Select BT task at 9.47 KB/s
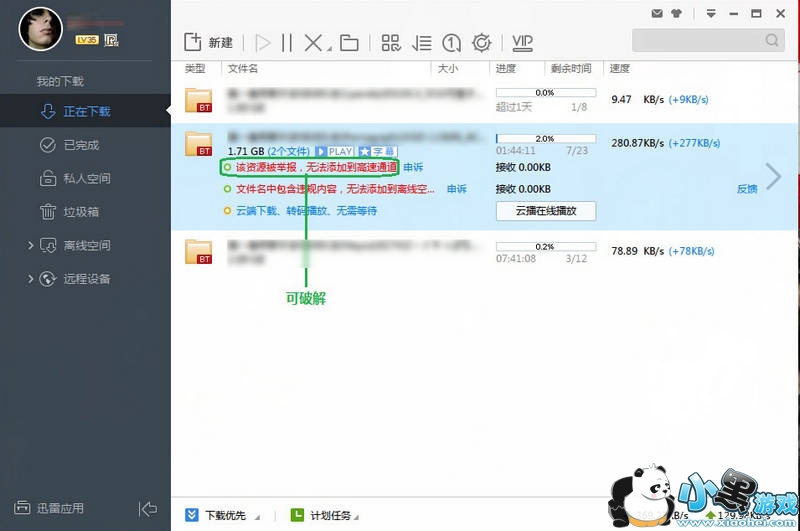The height and width of the screenshot is (531, 800). [485, 100]
